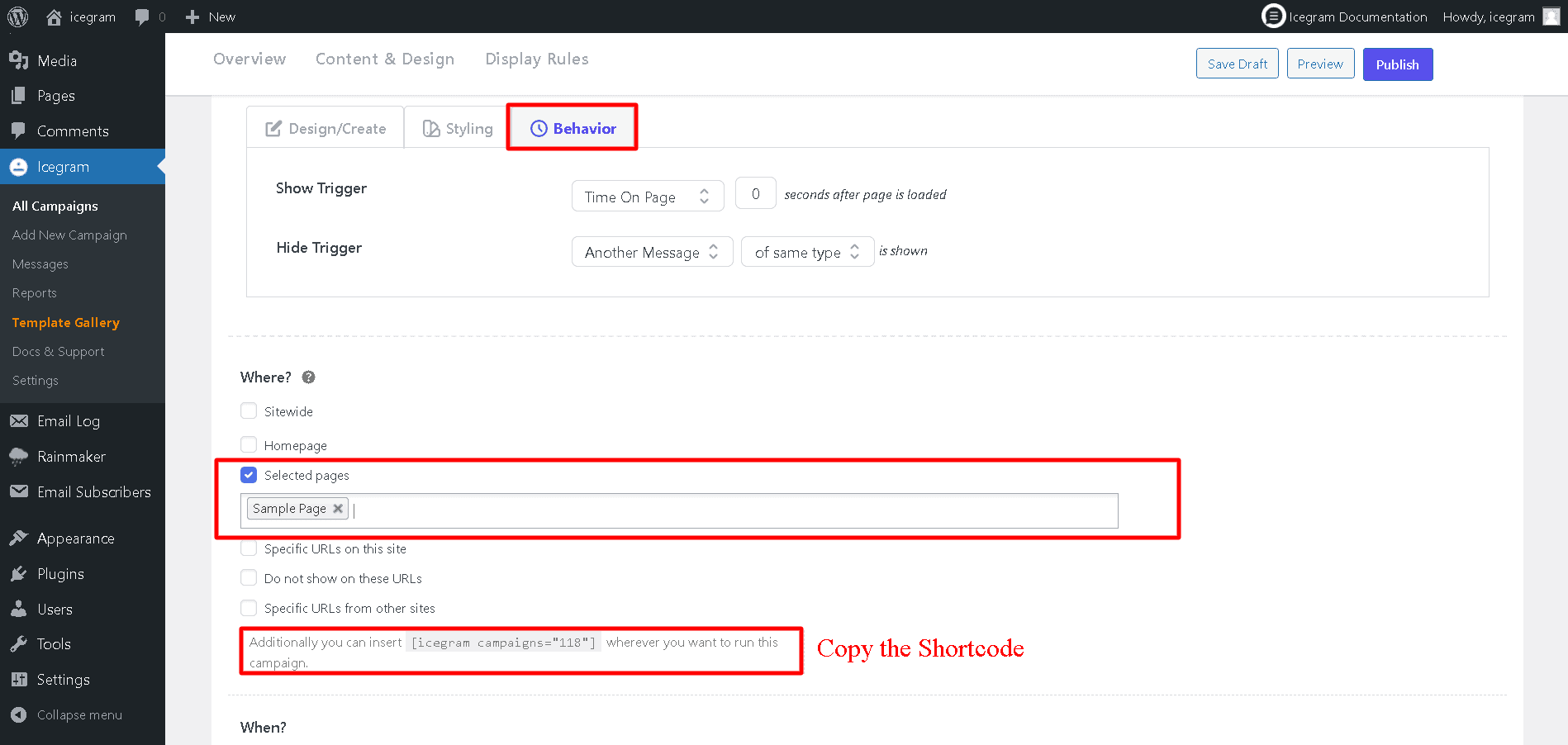This screenshot has height=745, width=1568.
Task: Open the Behavior tab
Action: [x=573, y=128]
